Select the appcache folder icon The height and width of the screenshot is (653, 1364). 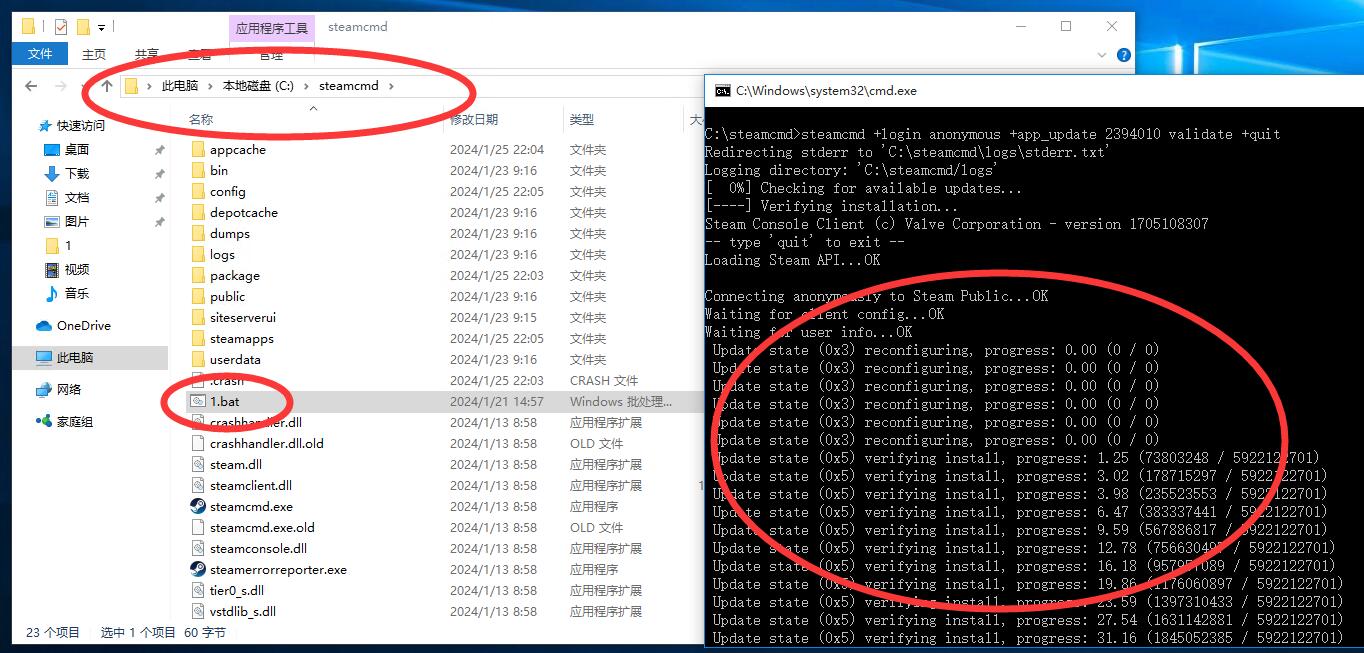pyautogui.click(x=198, y=150)
